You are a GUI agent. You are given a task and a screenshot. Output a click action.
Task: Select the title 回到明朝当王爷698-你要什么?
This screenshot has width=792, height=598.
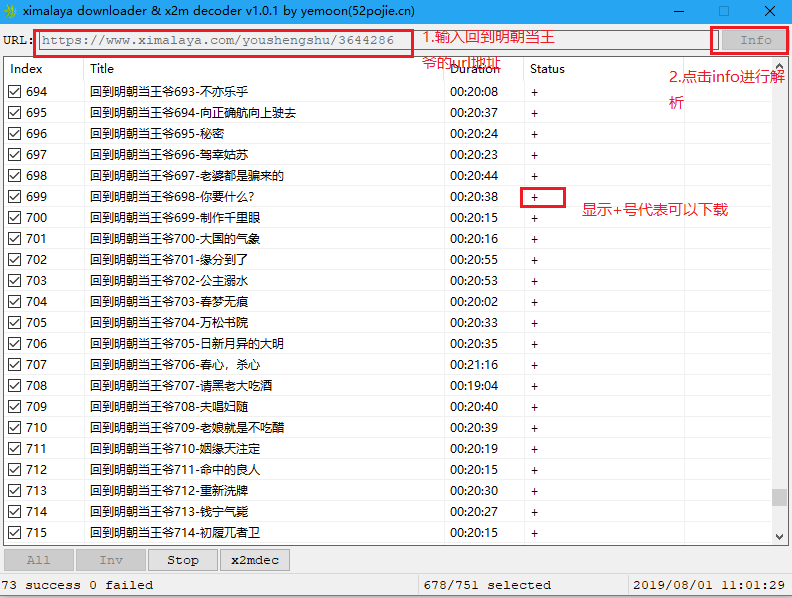point(172,196)
